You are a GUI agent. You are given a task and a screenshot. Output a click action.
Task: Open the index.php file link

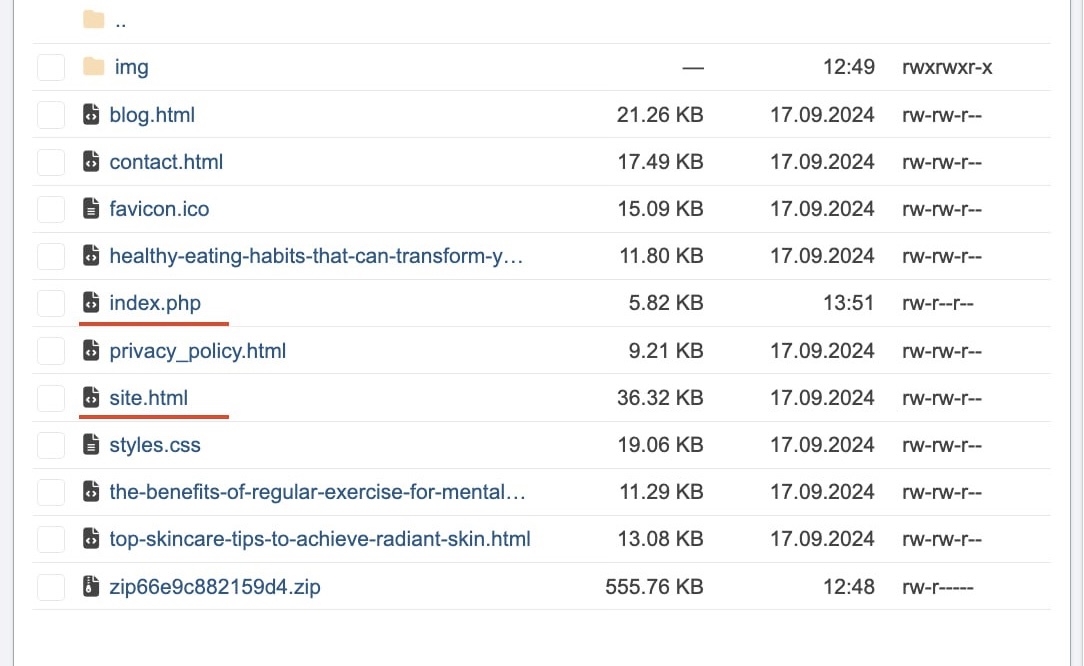tap(155, 302)
